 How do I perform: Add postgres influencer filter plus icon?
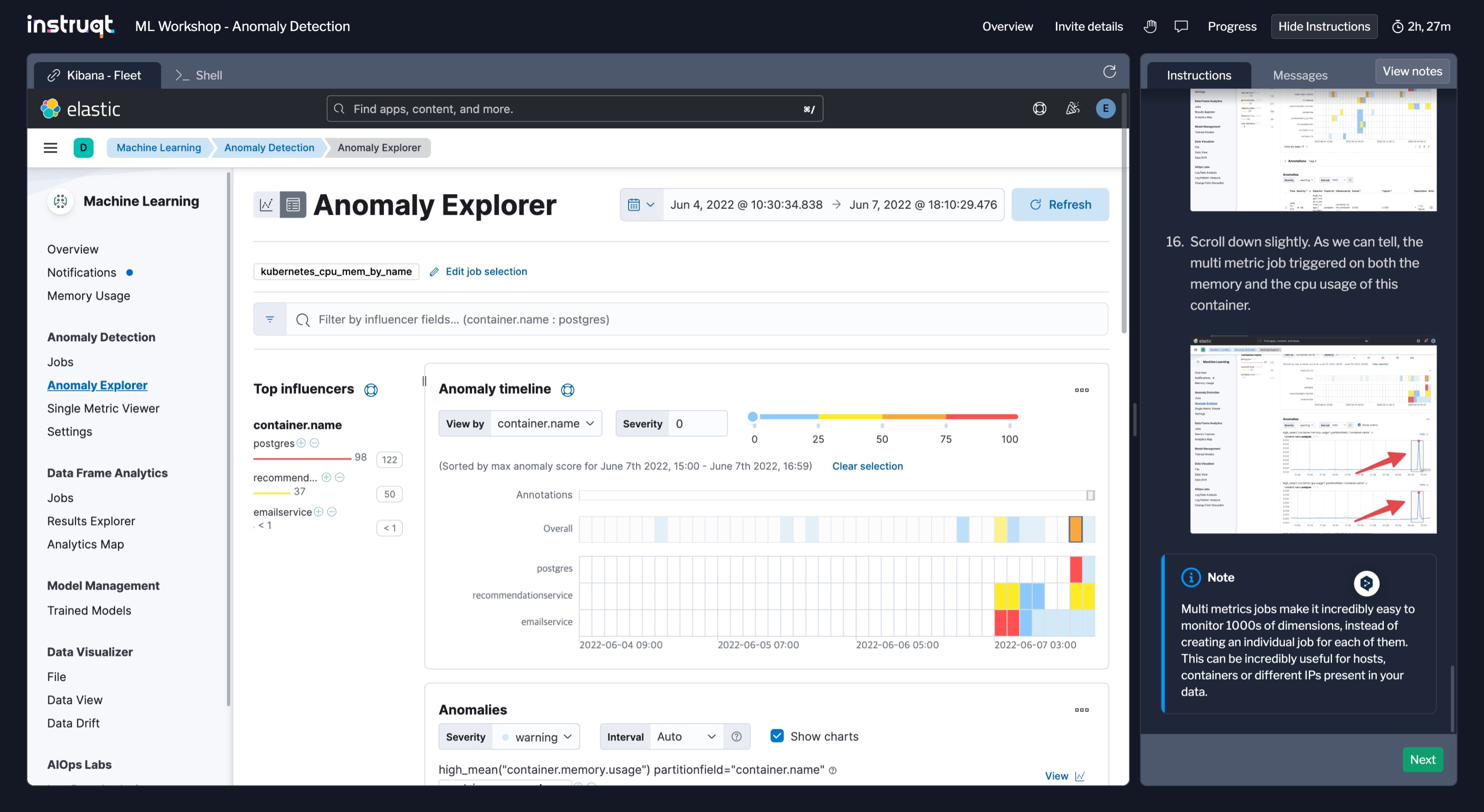[x=301, y=443]
